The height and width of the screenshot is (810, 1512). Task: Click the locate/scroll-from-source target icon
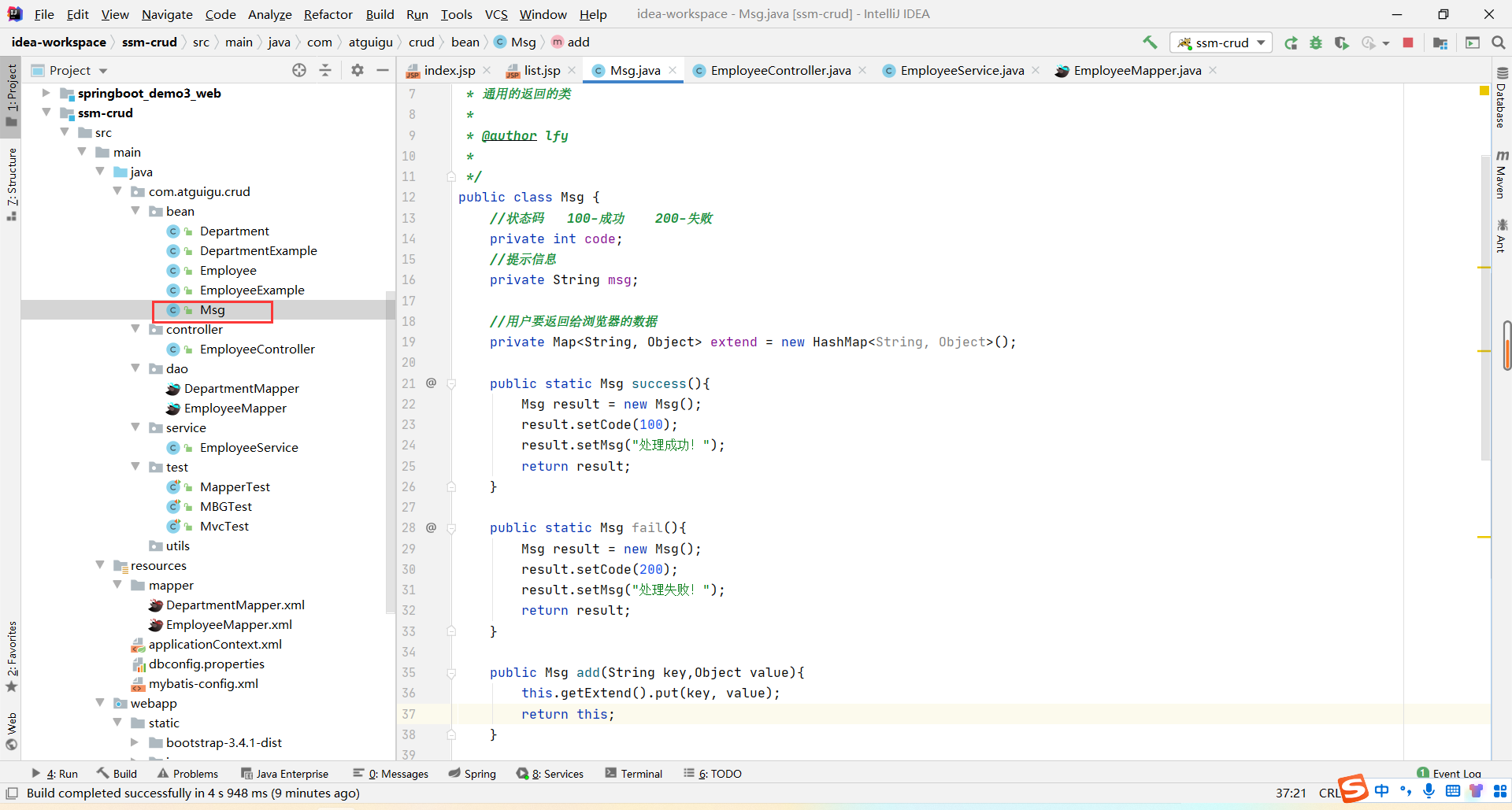click(x=299, y=70)
